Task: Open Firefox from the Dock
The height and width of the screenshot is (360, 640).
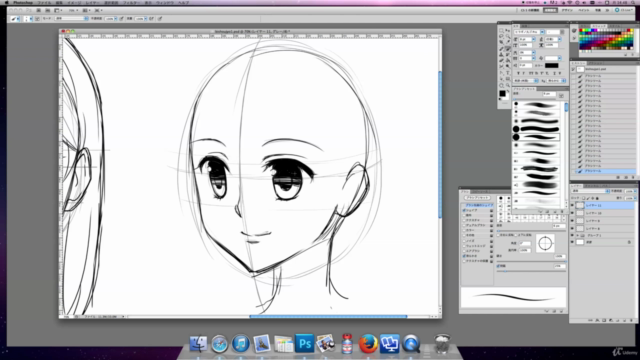Action: coord(368,344)
